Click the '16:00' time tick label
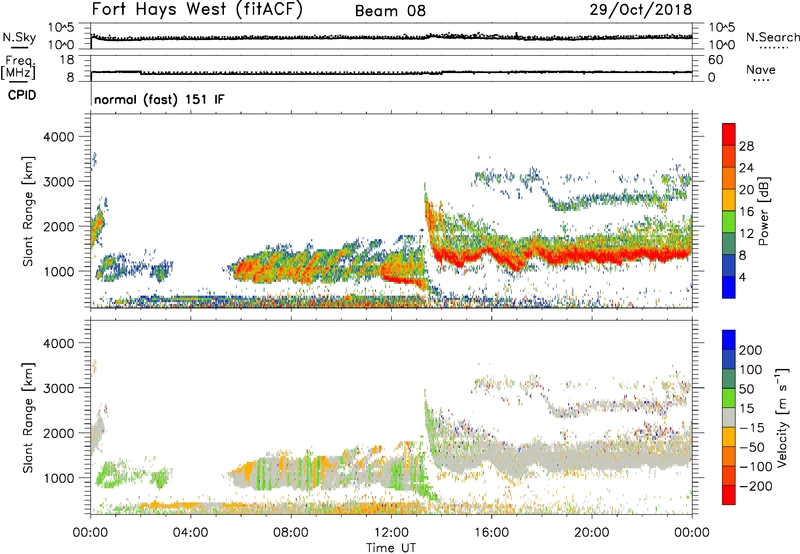This screenshot has width=800, height=554. point(491,533)
